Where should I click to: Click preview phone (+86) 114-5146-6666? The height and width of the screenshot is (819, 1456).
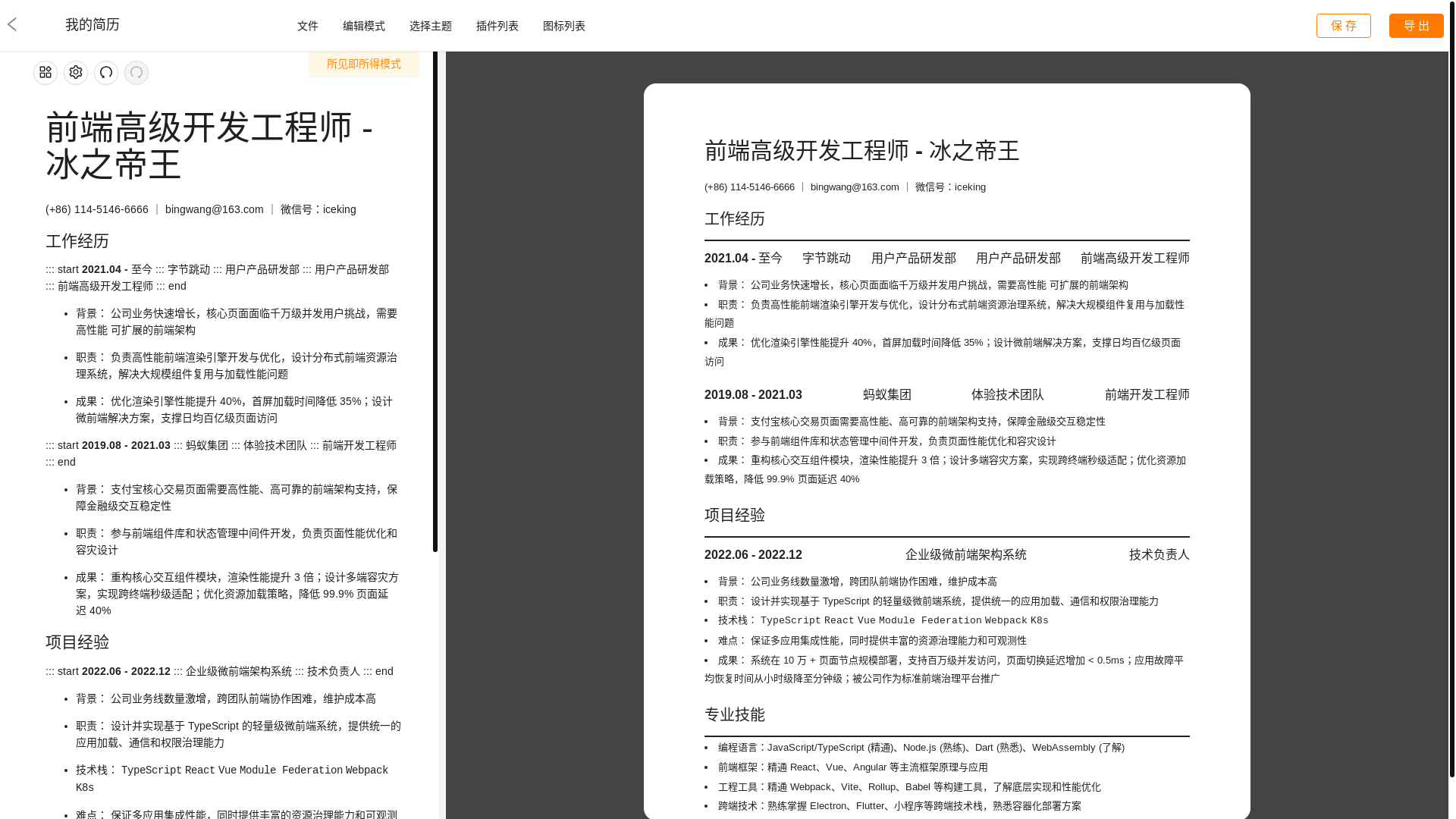pos(749,187)
